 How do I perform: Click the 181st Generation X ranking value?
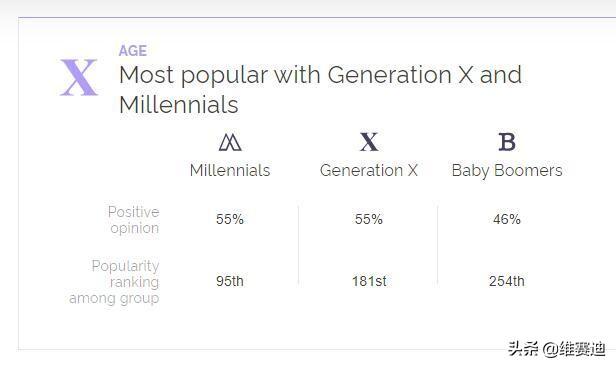369,281
